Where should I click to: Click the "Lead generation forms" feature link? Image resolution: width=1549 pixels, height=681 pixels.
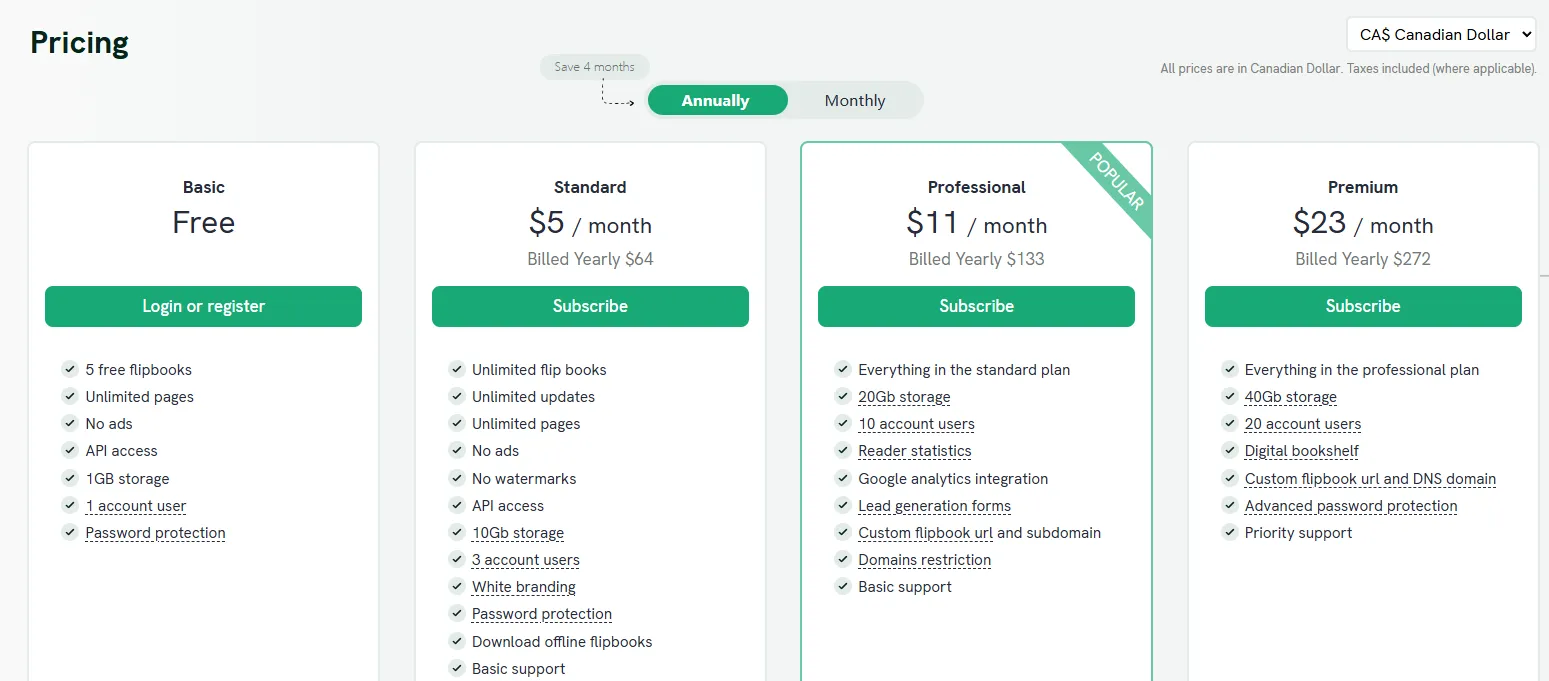[x=934, y=506]
